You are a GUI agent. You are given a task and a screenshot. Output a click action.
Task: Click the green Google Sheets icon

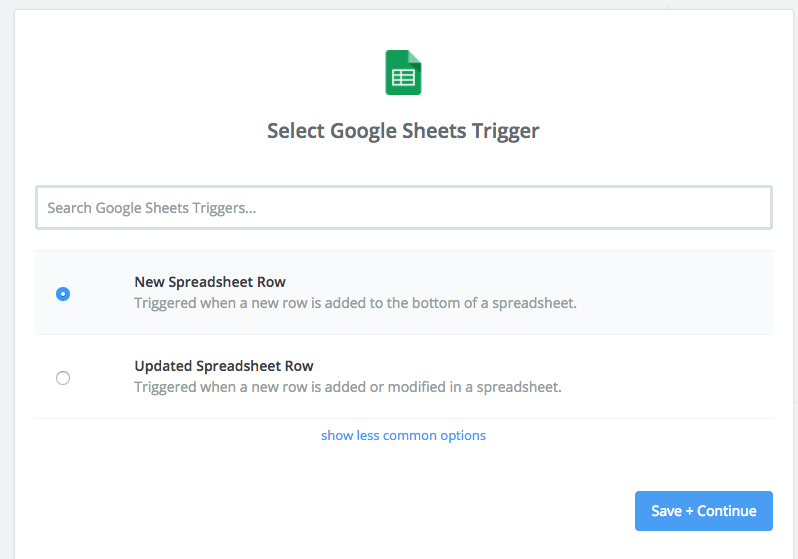403,72
